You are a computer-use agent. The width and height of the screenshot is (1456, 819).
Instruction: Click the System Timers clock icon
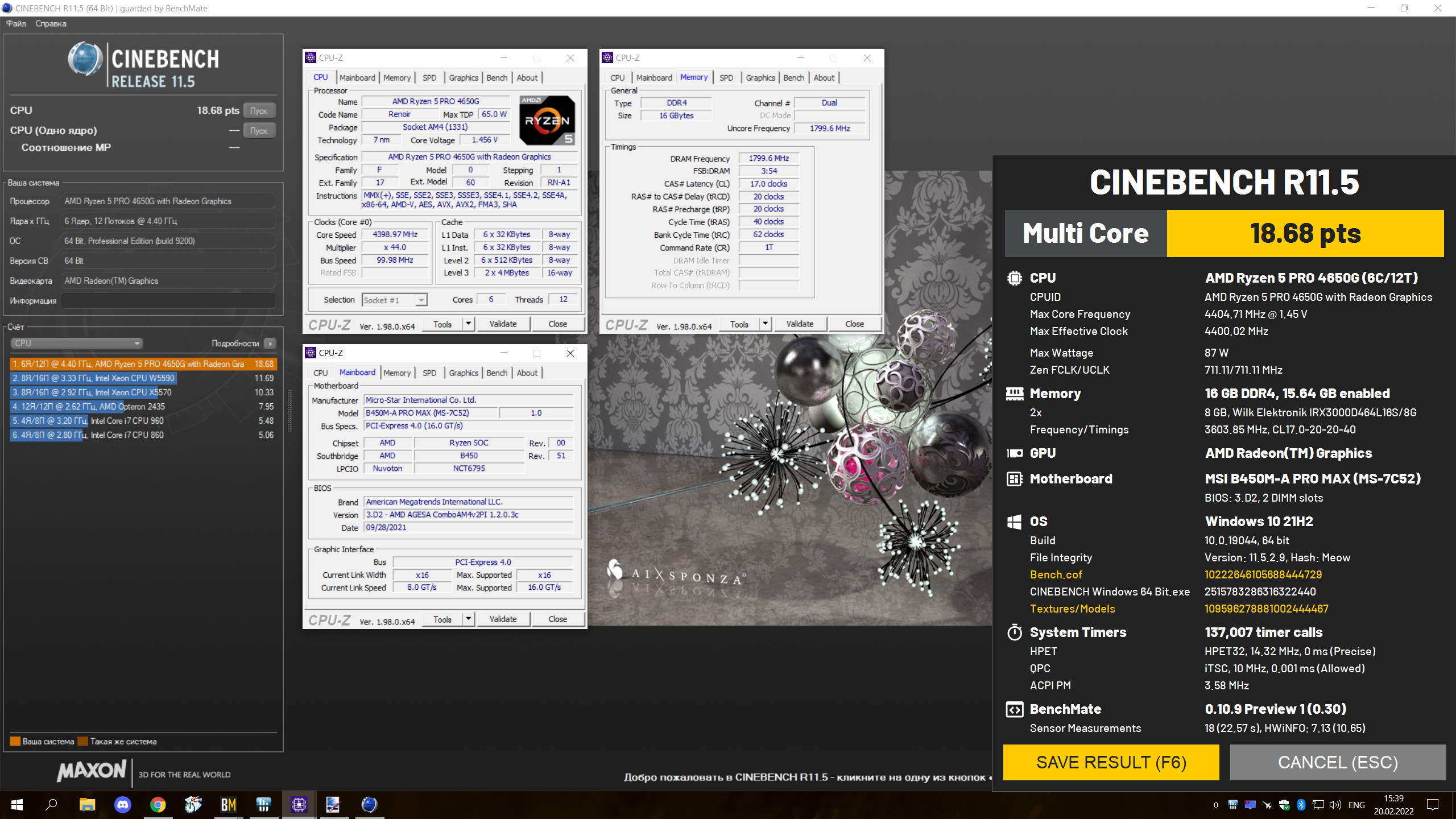pyautogui.click(x=1014, y=632)
